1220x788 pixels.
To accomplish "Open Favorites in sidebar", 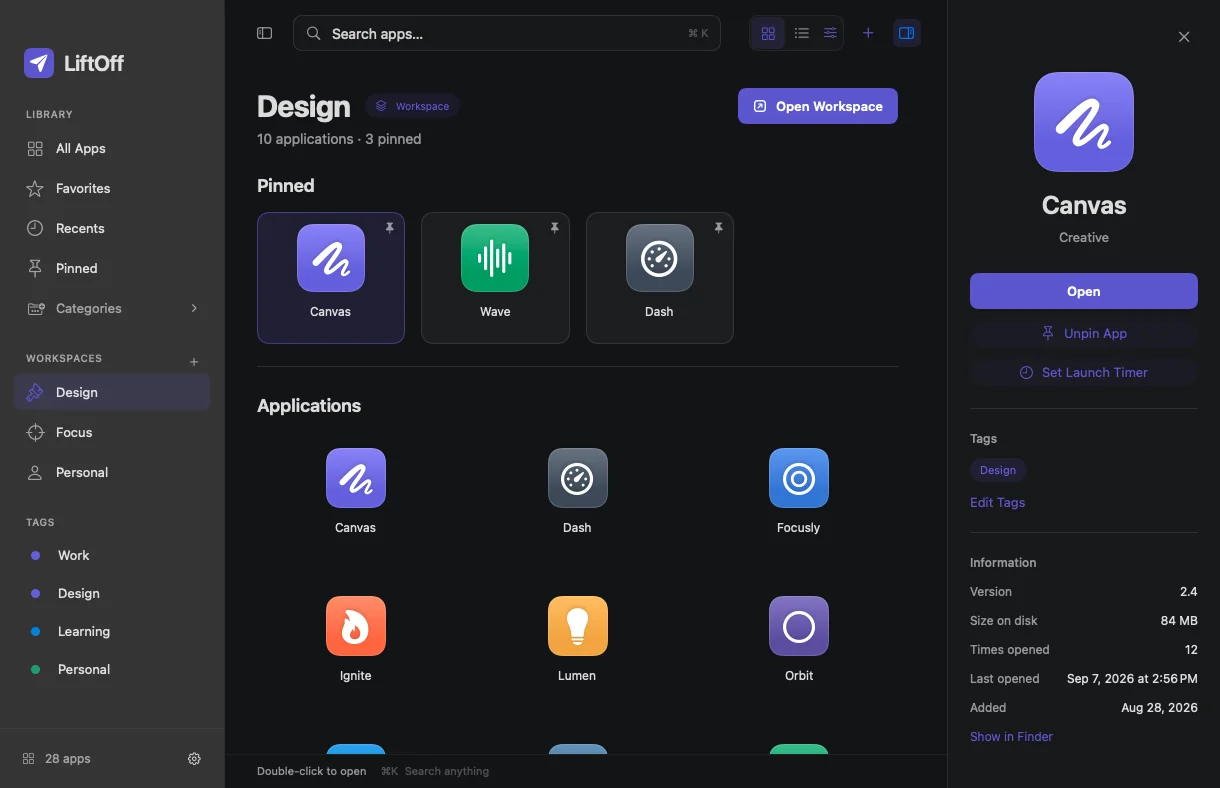I will pyautogui.click(x=112, y=188).
